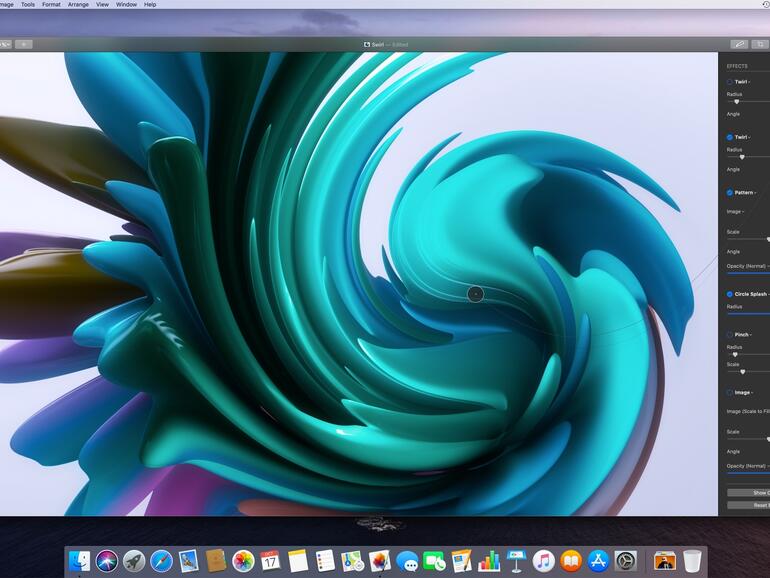Open the Image (Scale to Fill) dropdown

click(x=748, y=412)
